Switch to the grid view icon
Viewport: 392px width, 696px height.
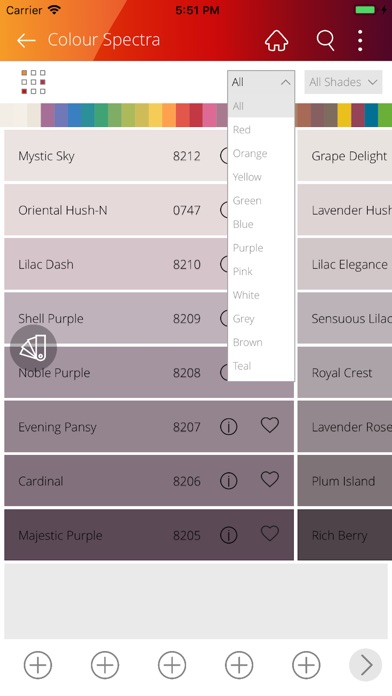coord(33,82)
